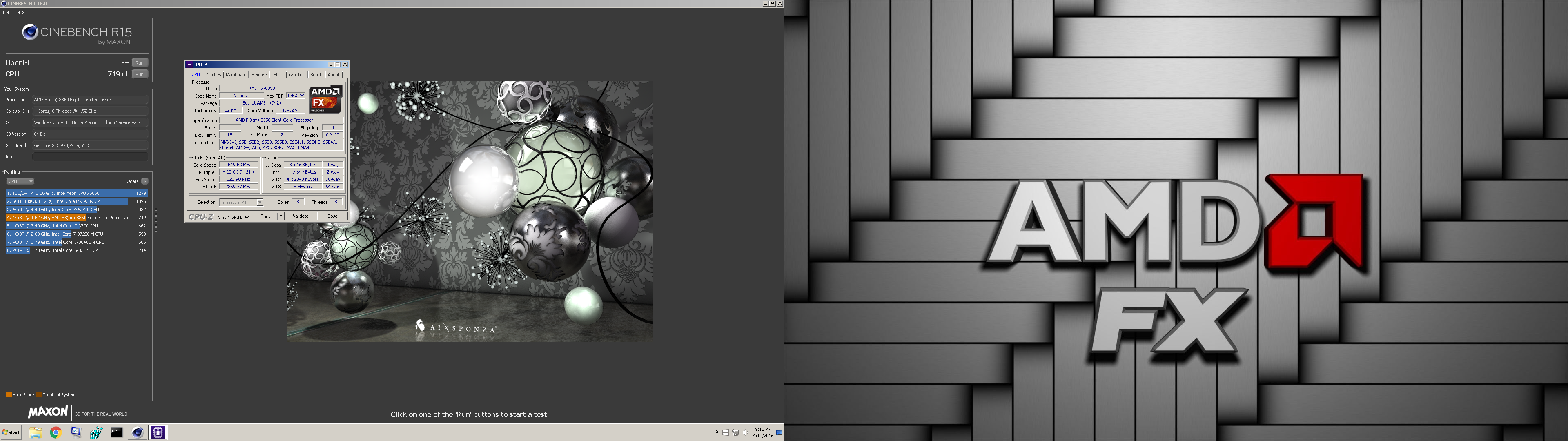
Task: Switch to the About tab in CPU-Z
Action: [334, 75]
